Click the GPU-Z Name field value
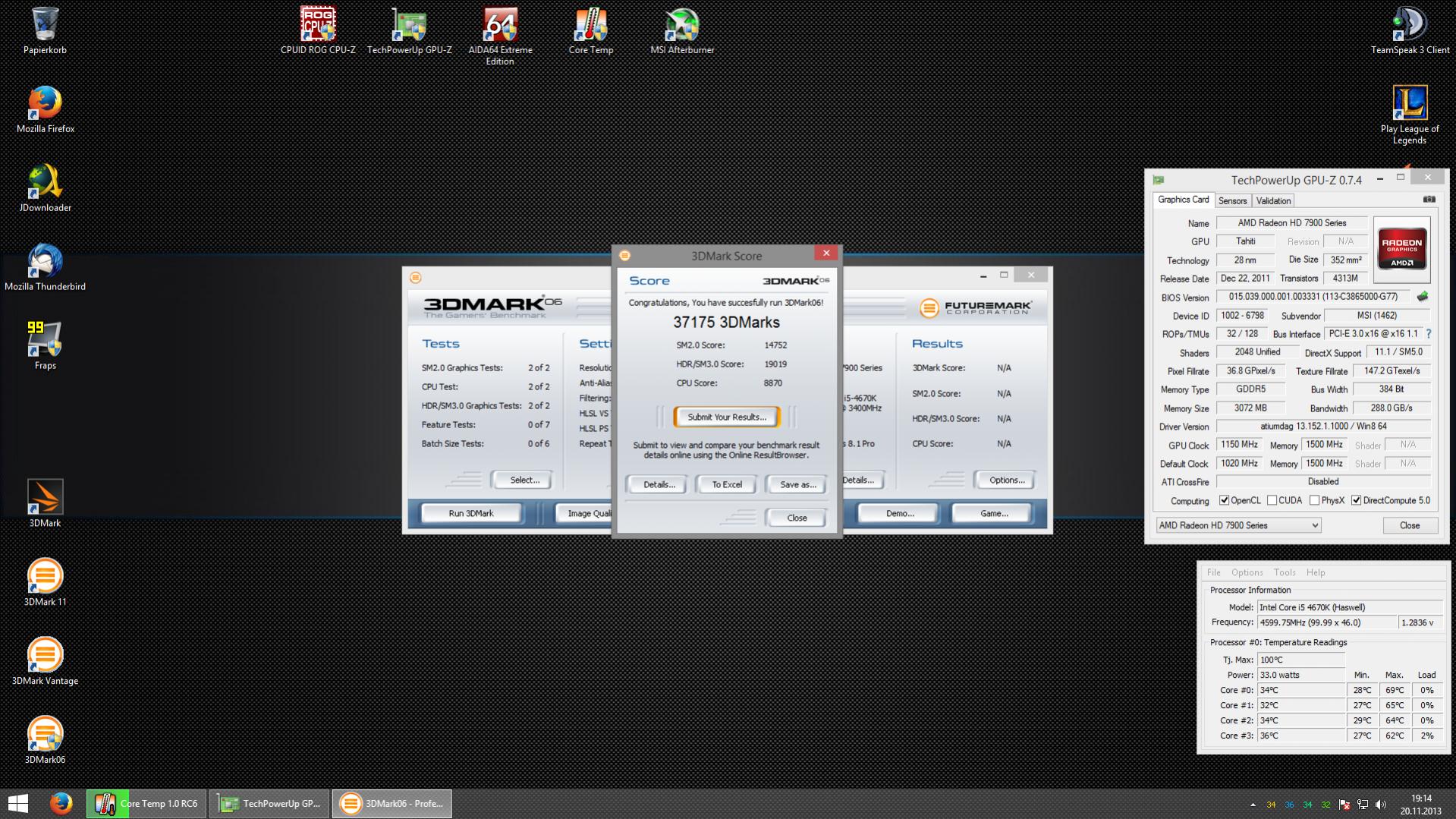 1291,223
